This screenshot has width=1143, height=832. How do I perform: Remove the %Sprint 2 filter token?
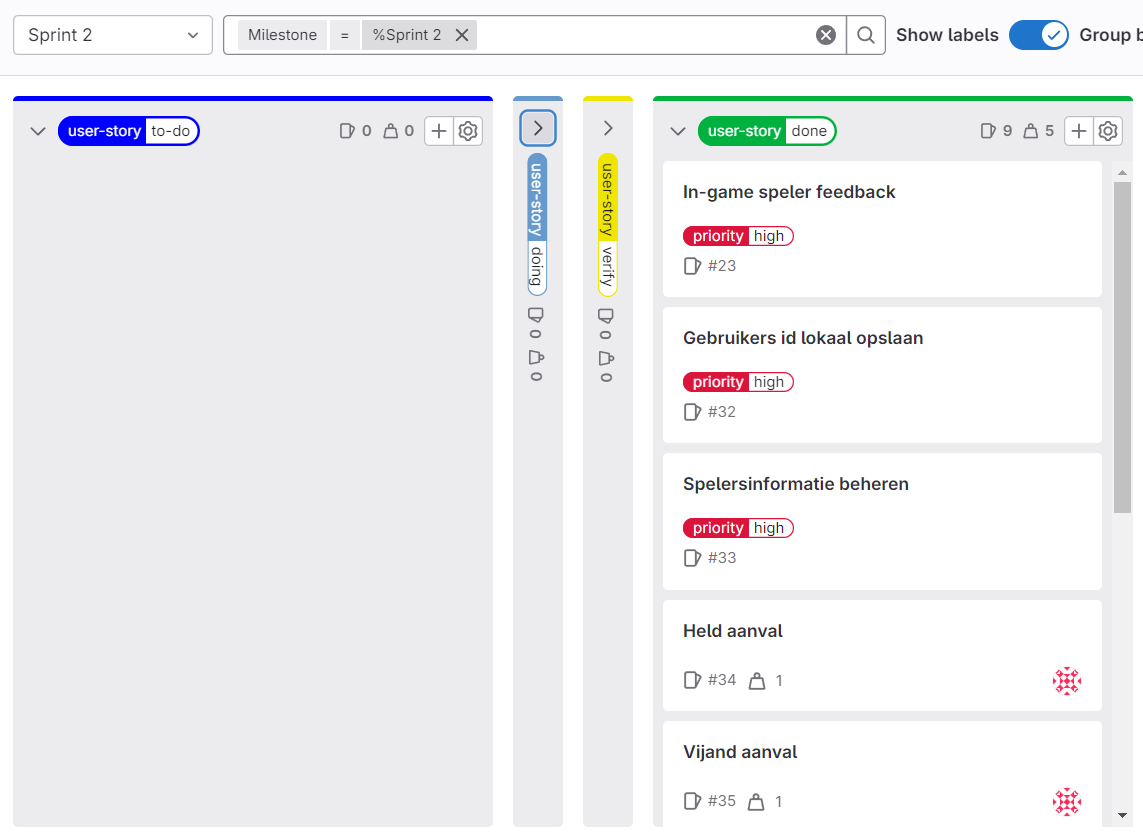[462, 35]
